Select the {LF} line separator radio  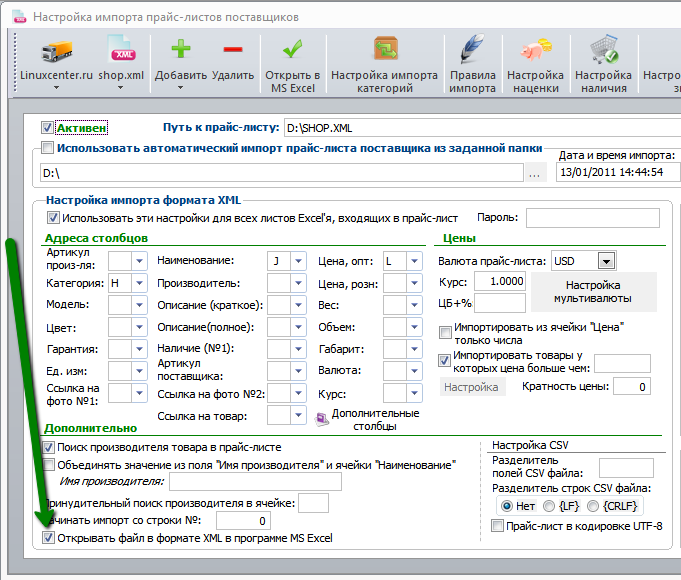[549, 506]
